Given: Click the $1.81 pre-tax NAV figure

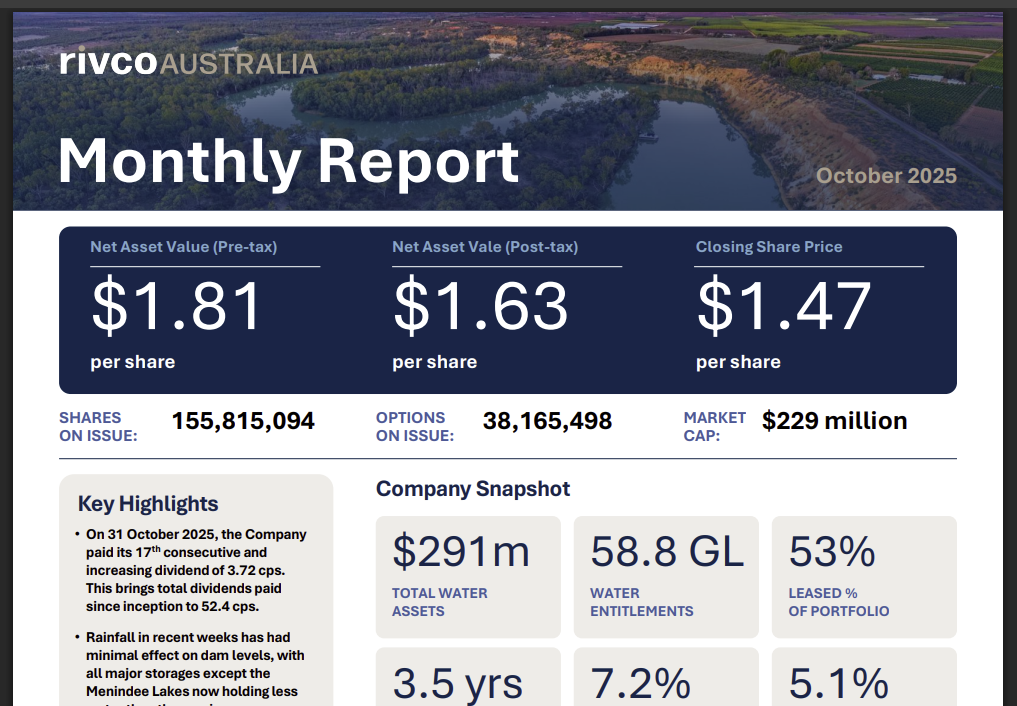Looking at the screenshot, I should (177, 306).
